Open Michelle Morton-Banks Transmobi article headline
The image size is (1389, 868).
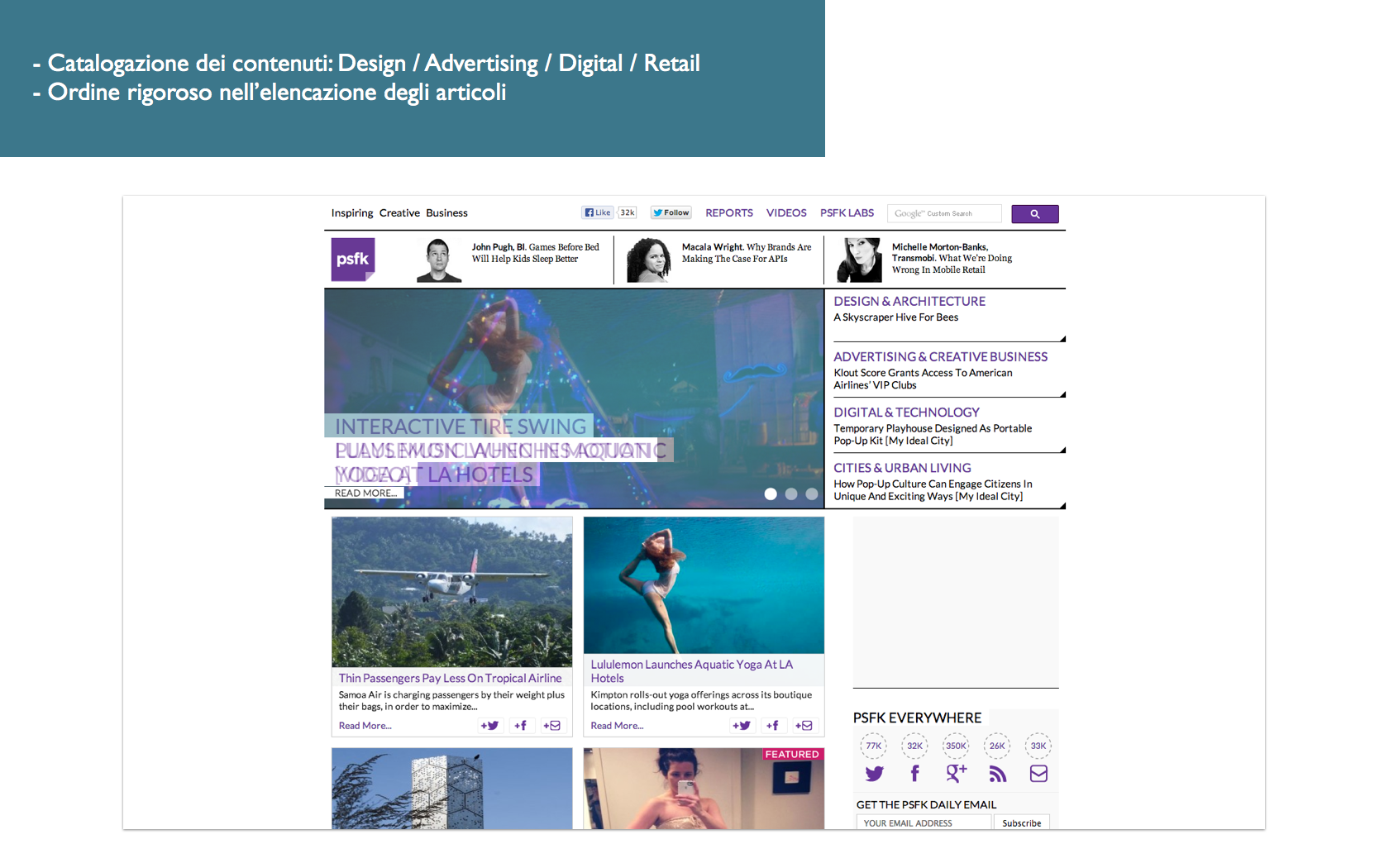pos(952,259)
